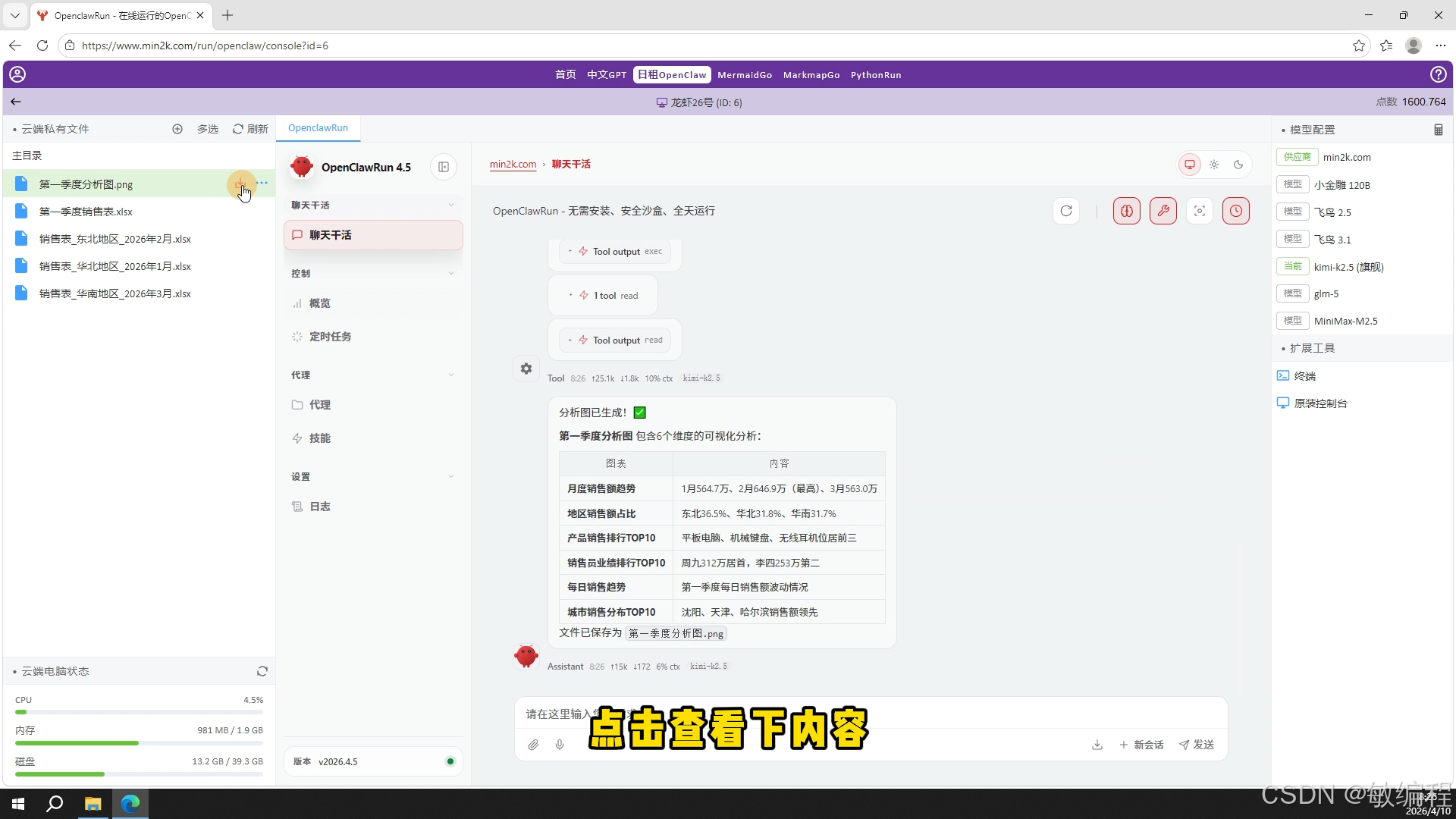Click the paperclip attachment icon
This screenshot has width=1456, height=819.
point(533,745)
